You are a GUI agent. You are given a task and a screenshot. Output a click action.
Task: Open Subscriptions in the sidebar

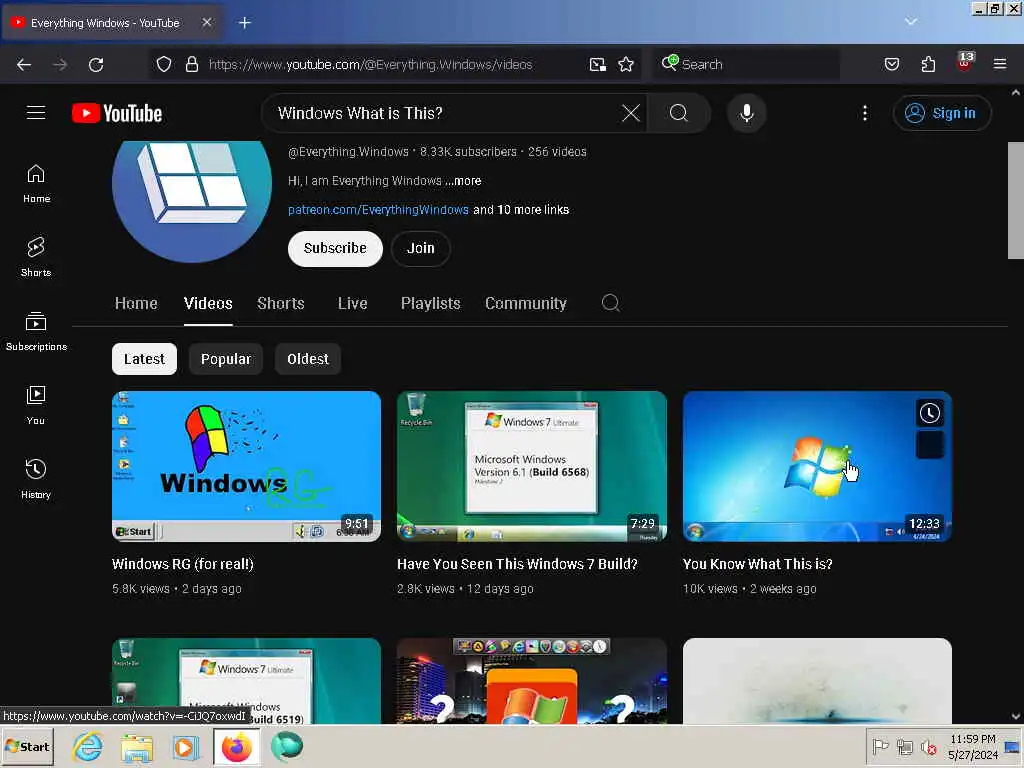36,332
